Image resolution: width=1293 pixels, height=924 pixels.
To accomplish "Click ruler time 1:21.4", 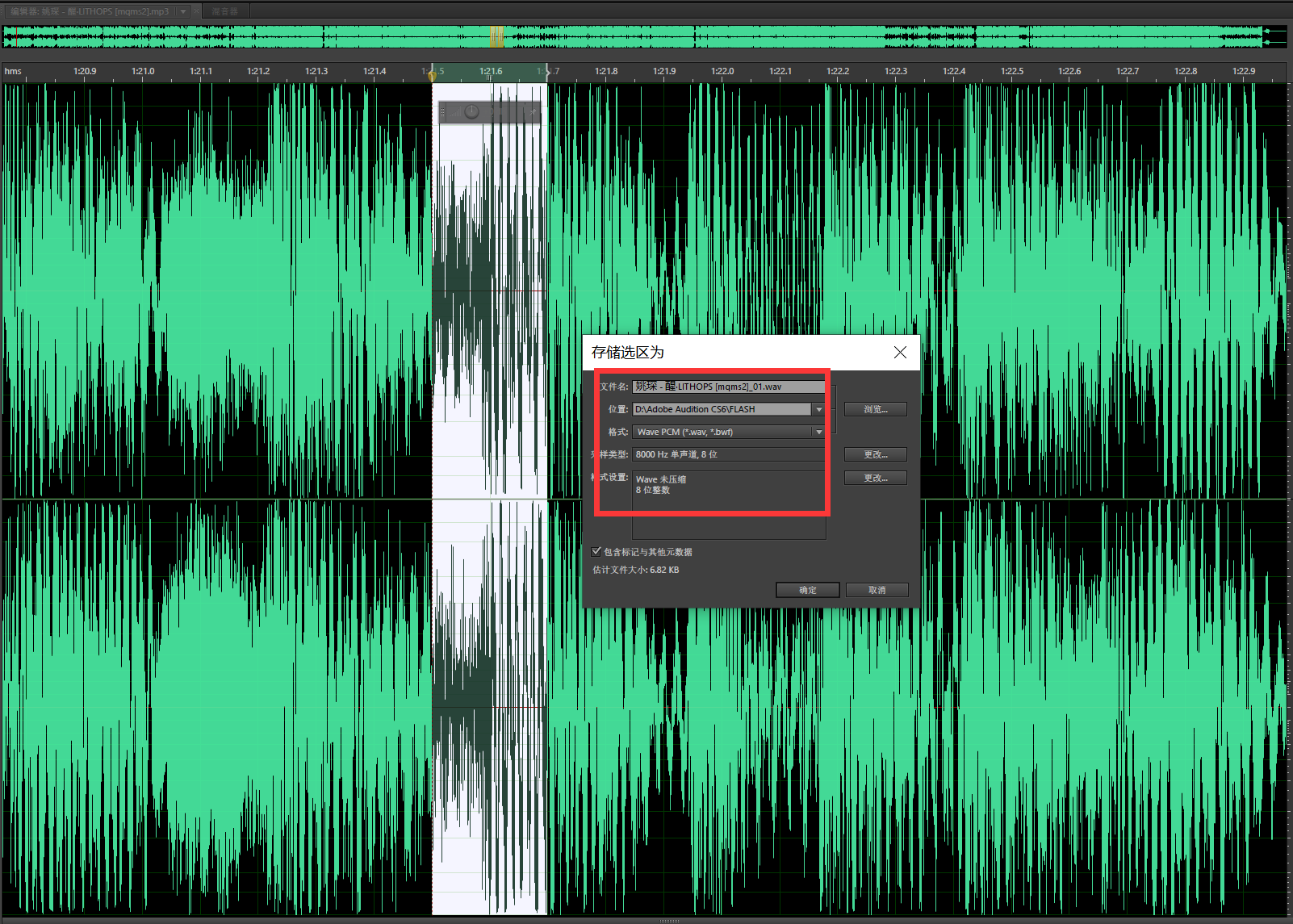I will coord(375,71).
